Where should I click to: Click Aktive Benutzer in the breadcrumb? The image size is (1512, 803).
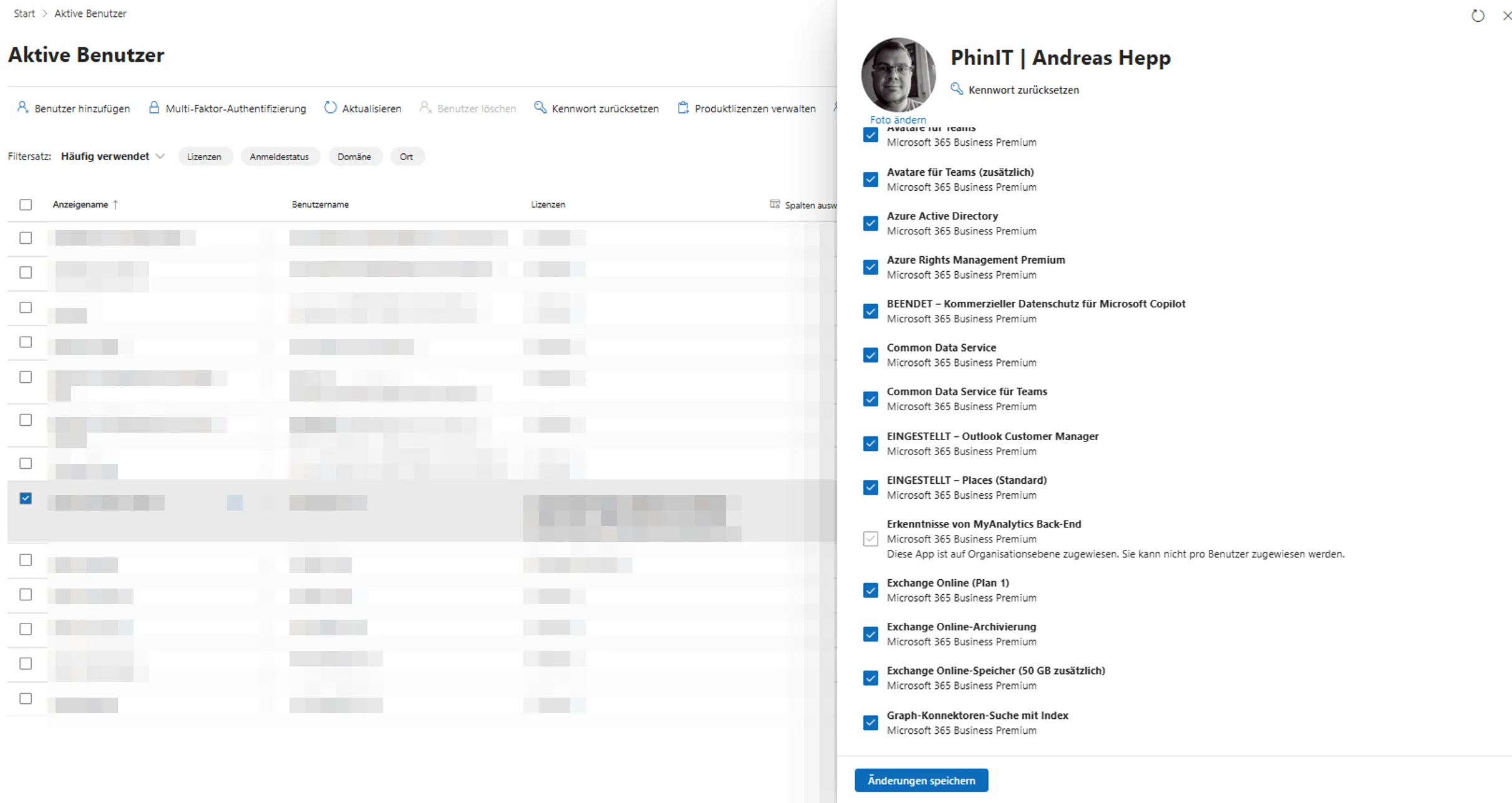[90, 14]
